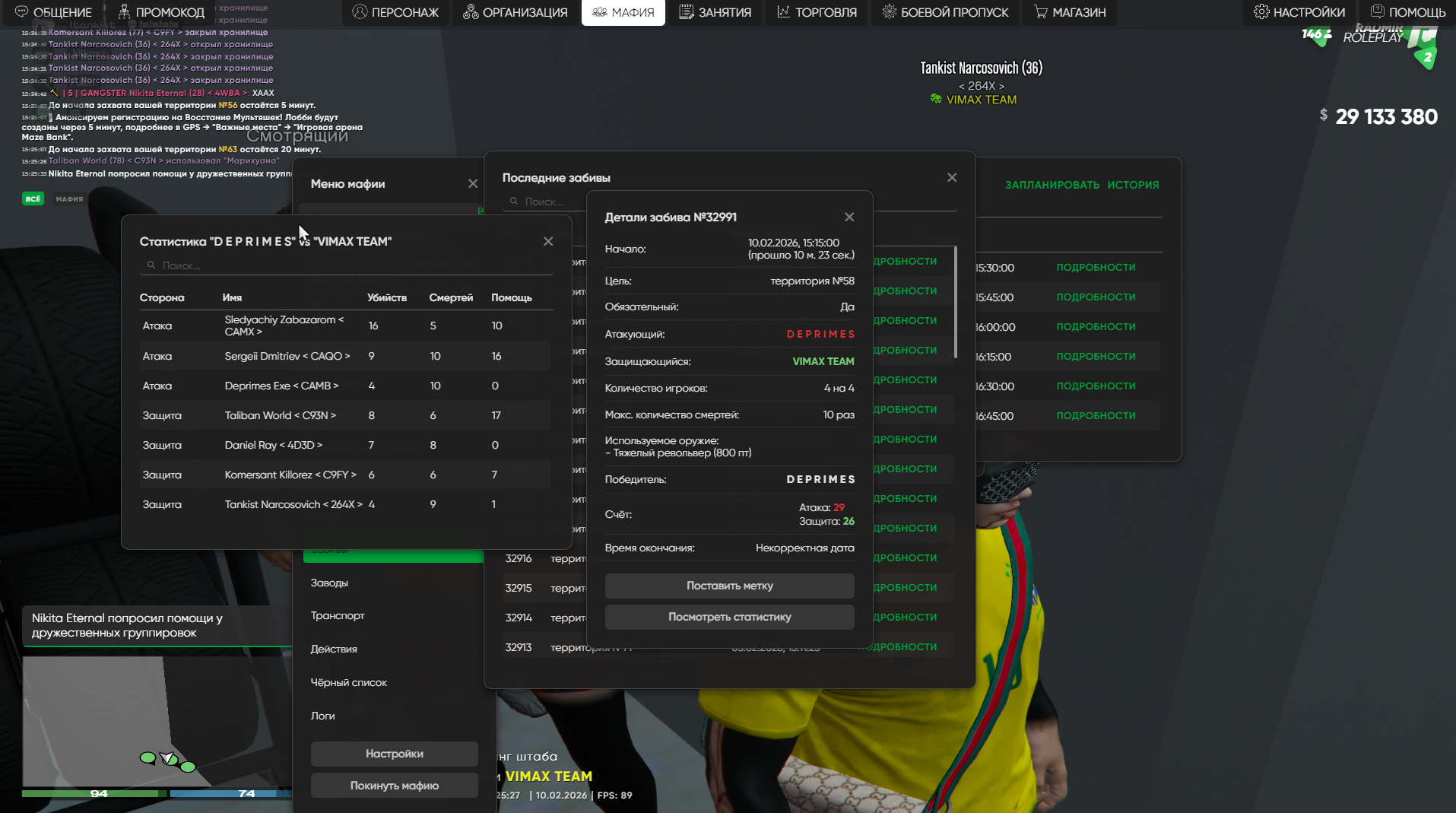This screenshot has width=1456, height=813.
Task: Sort statistics by the Убийств column
Action: tap(387, 297)
